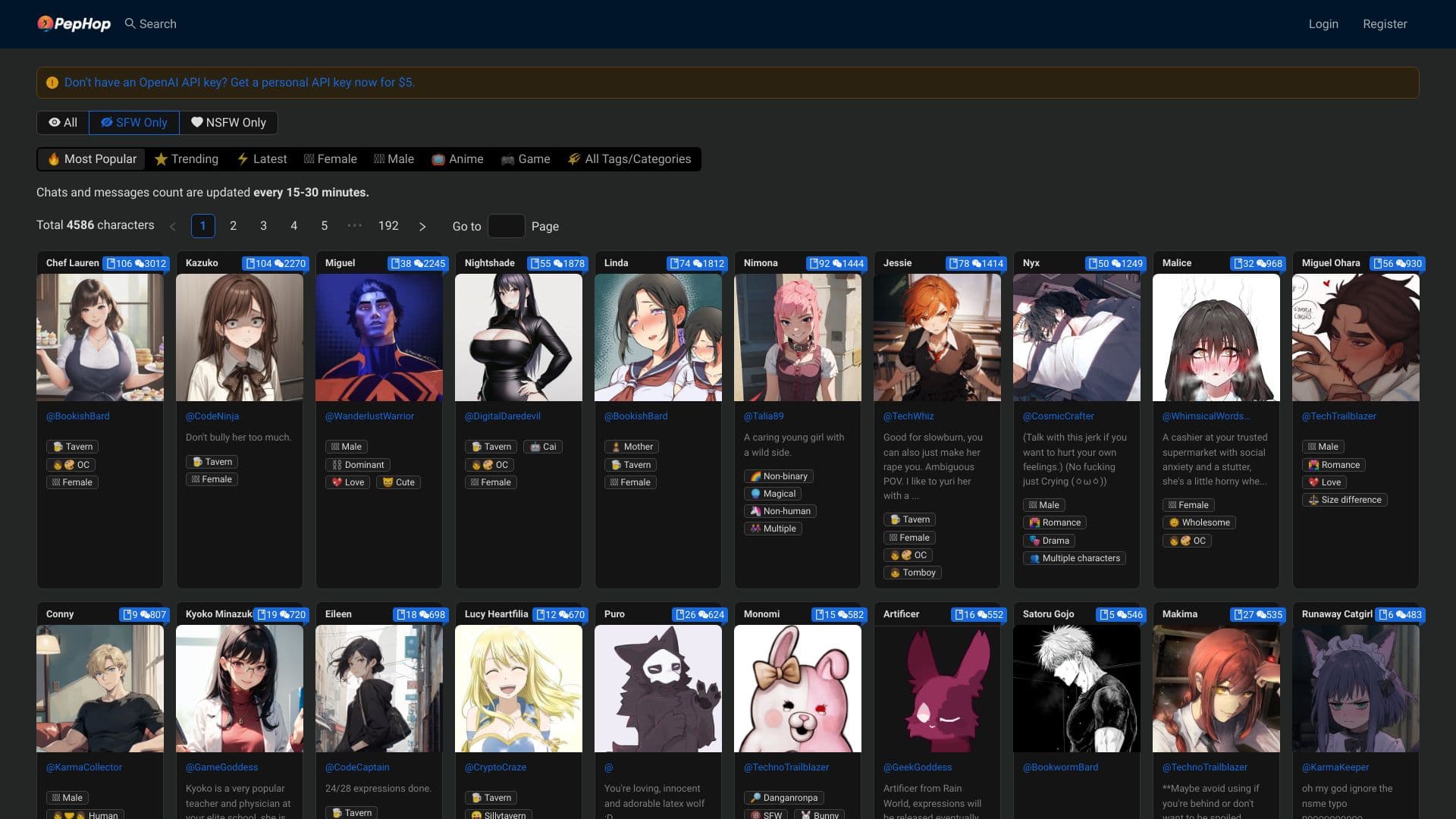Enable the SFW Only filter

pos(133,122)
